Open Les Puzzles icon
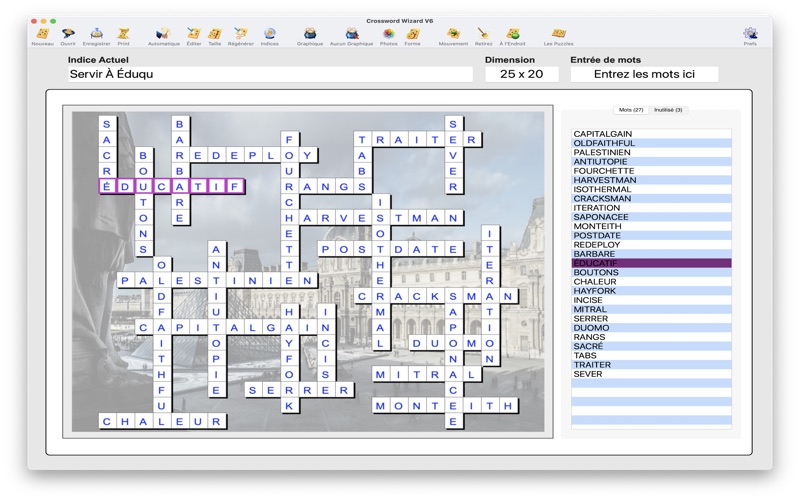The width and height of the screenshot is (800, 500). 558,34
